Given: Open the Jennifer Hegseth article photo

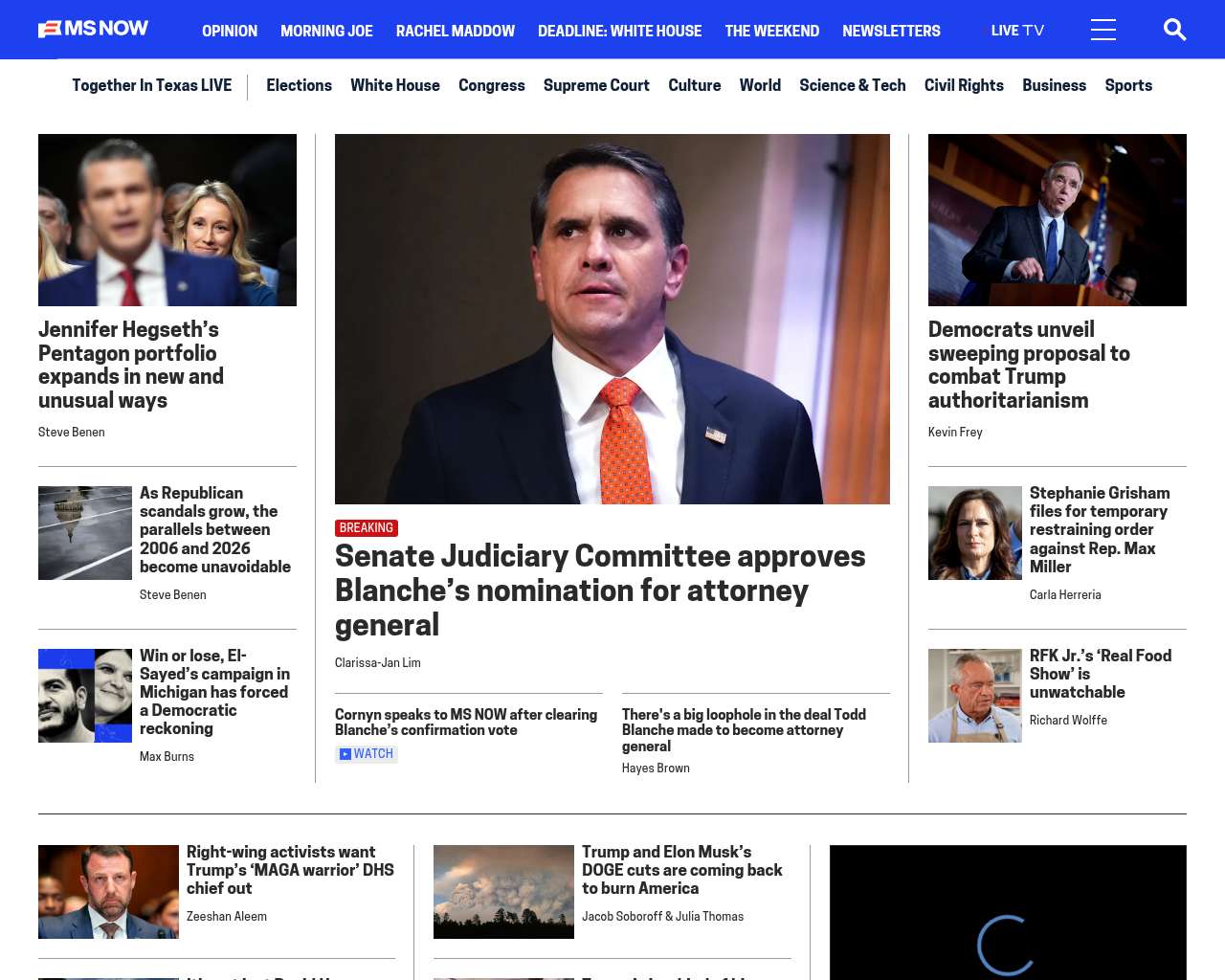Looking at the screenshot, I should point(167,220).
